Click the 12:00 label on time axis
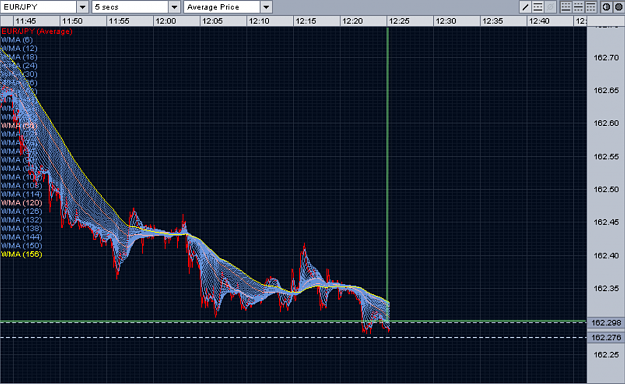Screen dimensions: 625x384 pos(165,21)
